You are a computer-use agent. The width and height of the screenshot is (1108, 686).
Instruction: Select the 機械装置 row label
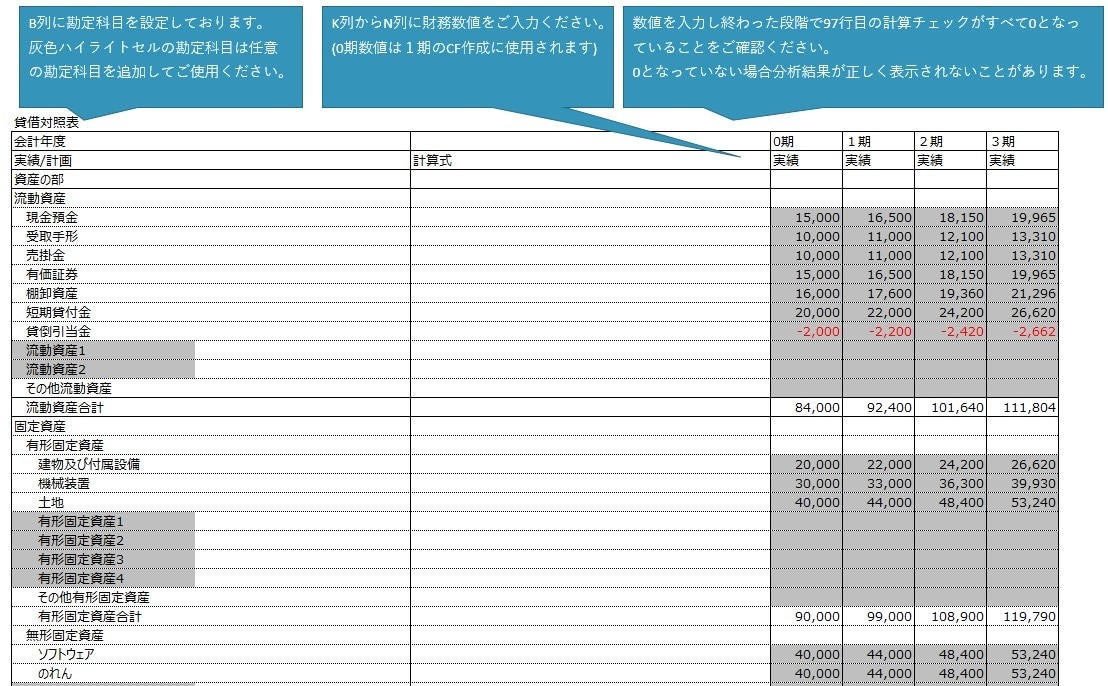point(64,484)
